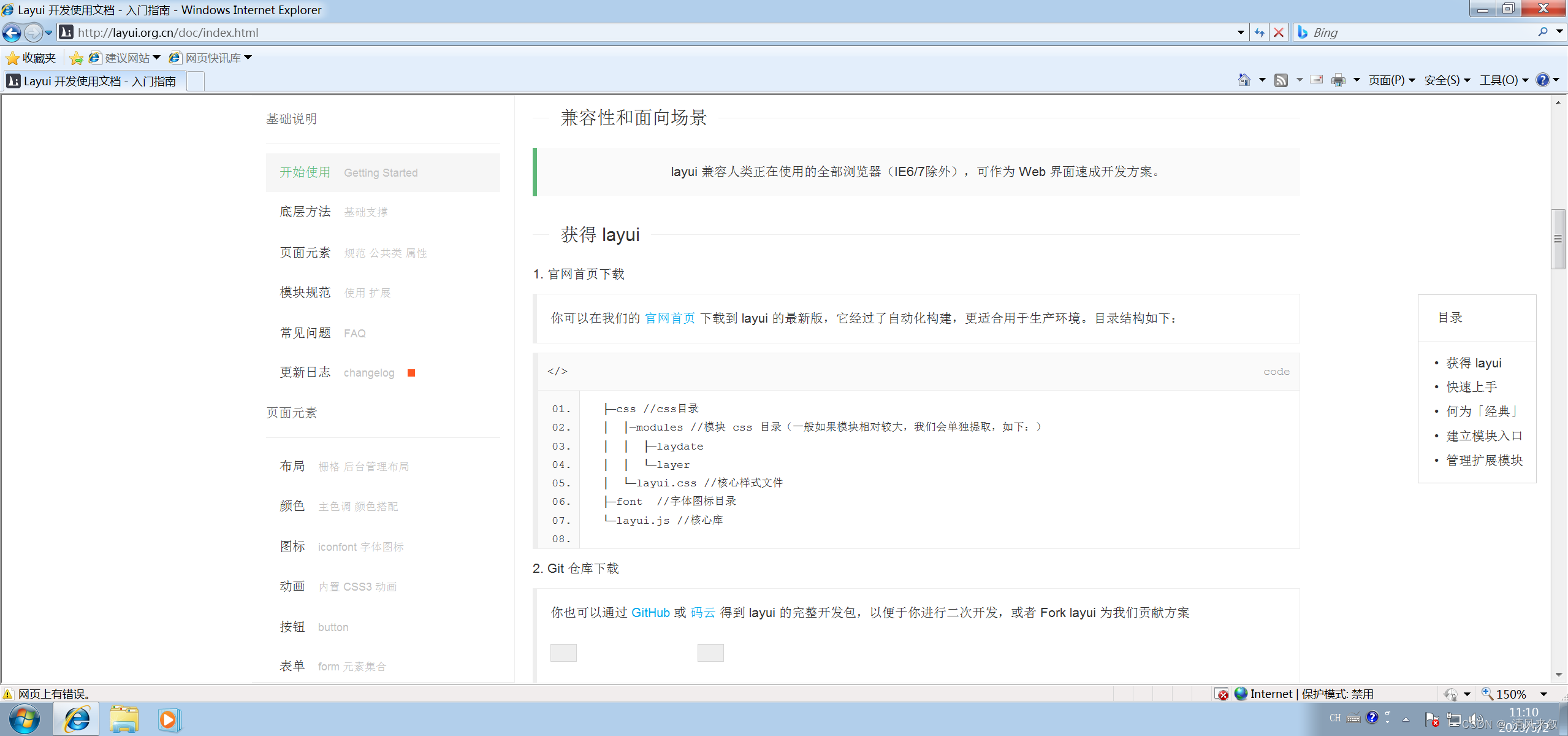The image size is (1568, 736).
Task: Open the zoom level dropdown arrow
Action: tap(1544, 694)
